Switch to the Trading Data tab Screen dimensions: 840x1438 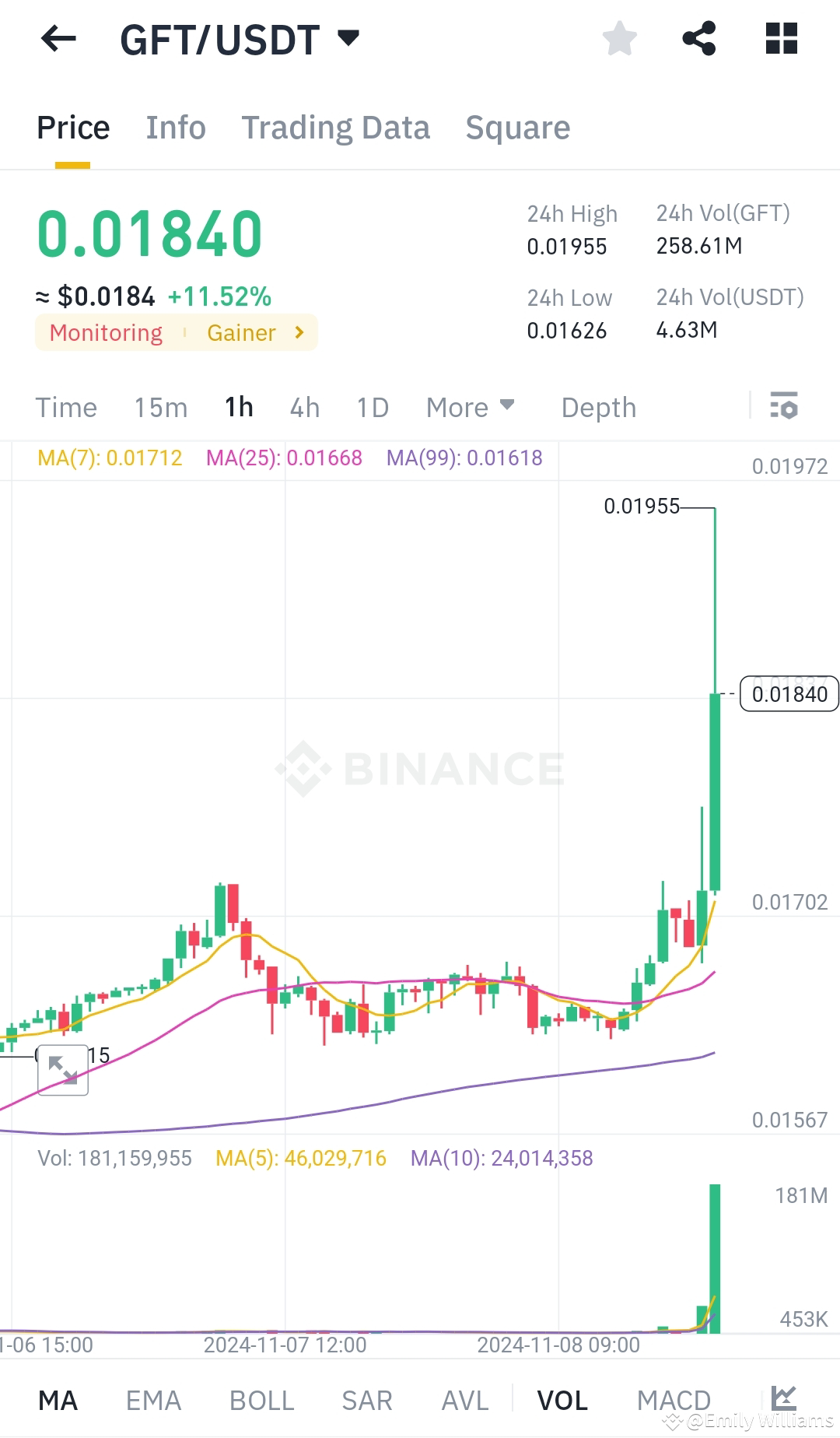point(336,127)
